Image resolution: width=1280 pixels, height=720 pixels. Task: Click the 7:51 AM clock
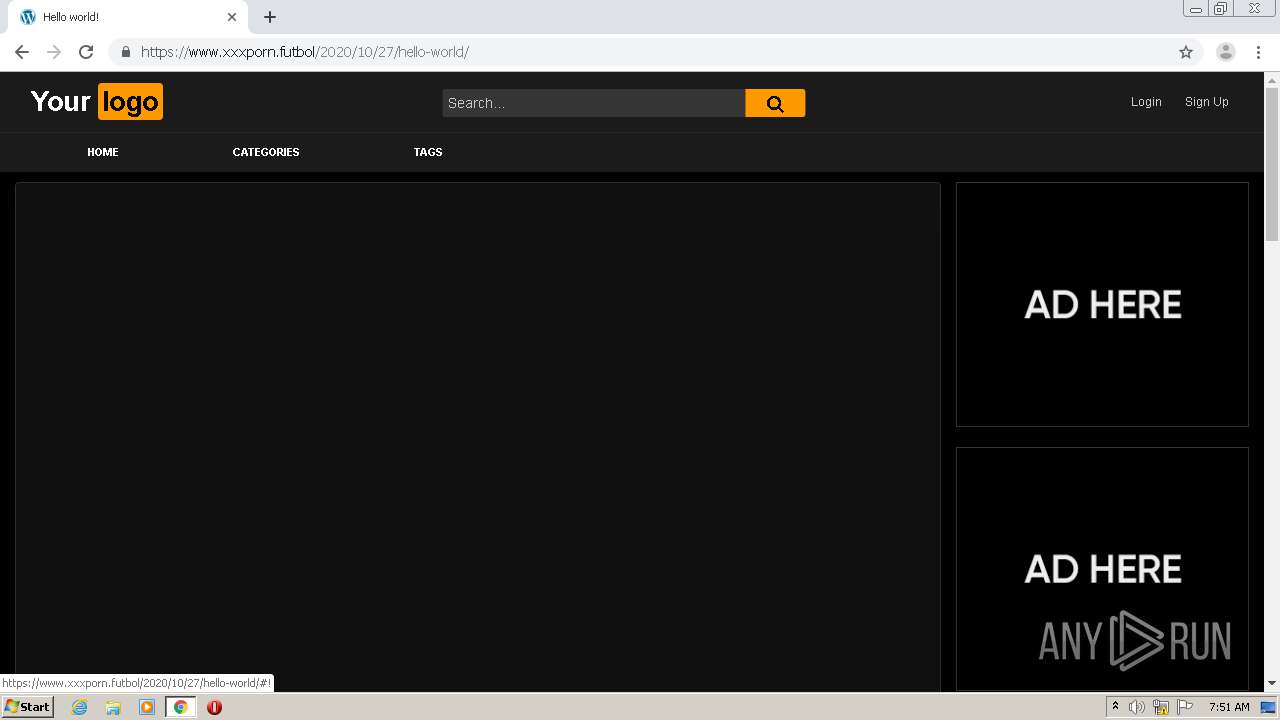(x=1229, y=707)
